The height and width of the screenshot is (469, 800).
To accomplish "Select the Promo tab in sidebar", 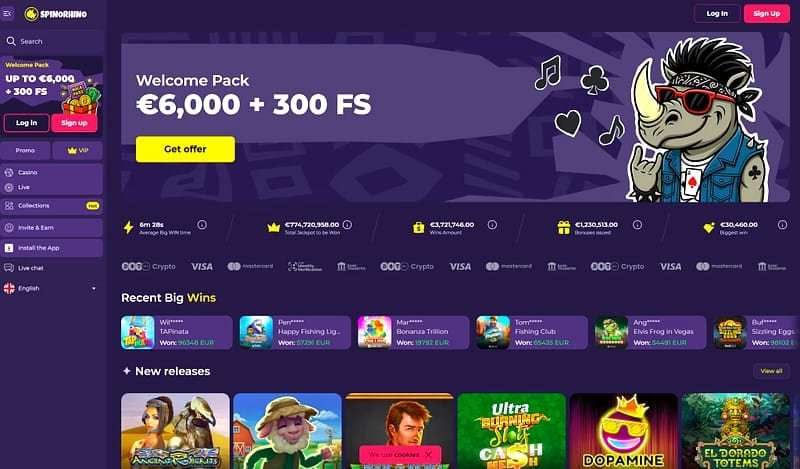I will tap(26, 151).
